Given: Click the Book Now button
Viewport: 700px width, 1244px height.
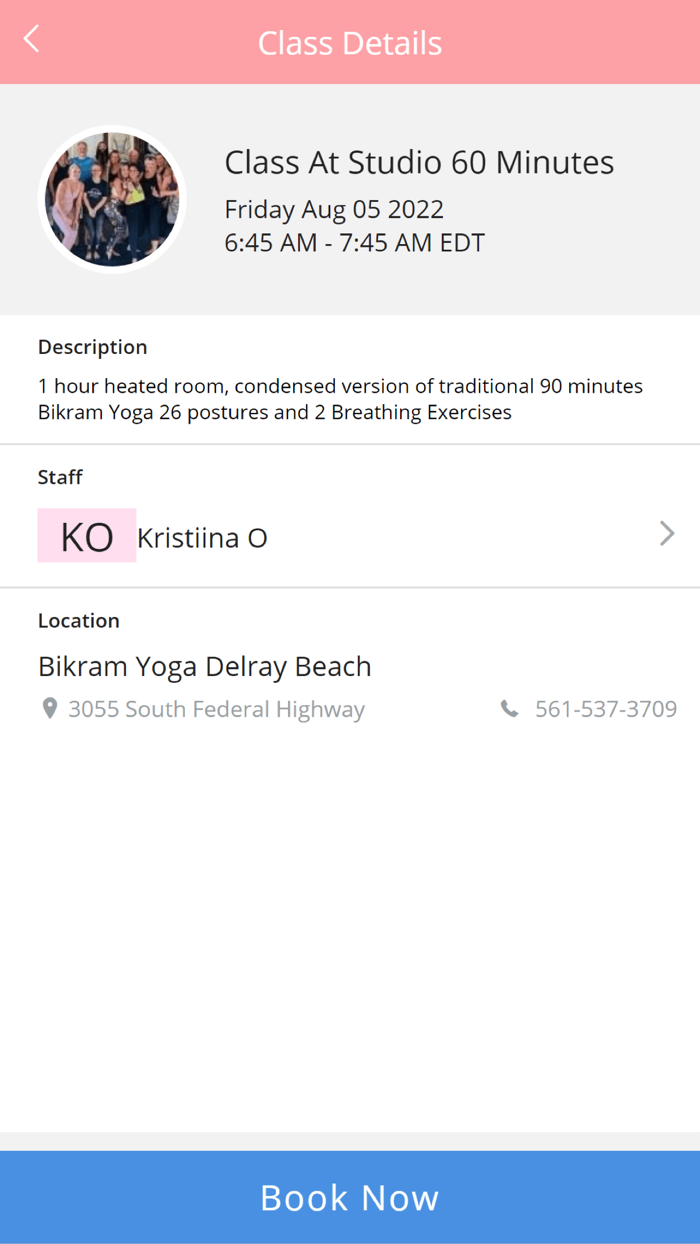Looking at the screenshot, I should pos(349,1197).
